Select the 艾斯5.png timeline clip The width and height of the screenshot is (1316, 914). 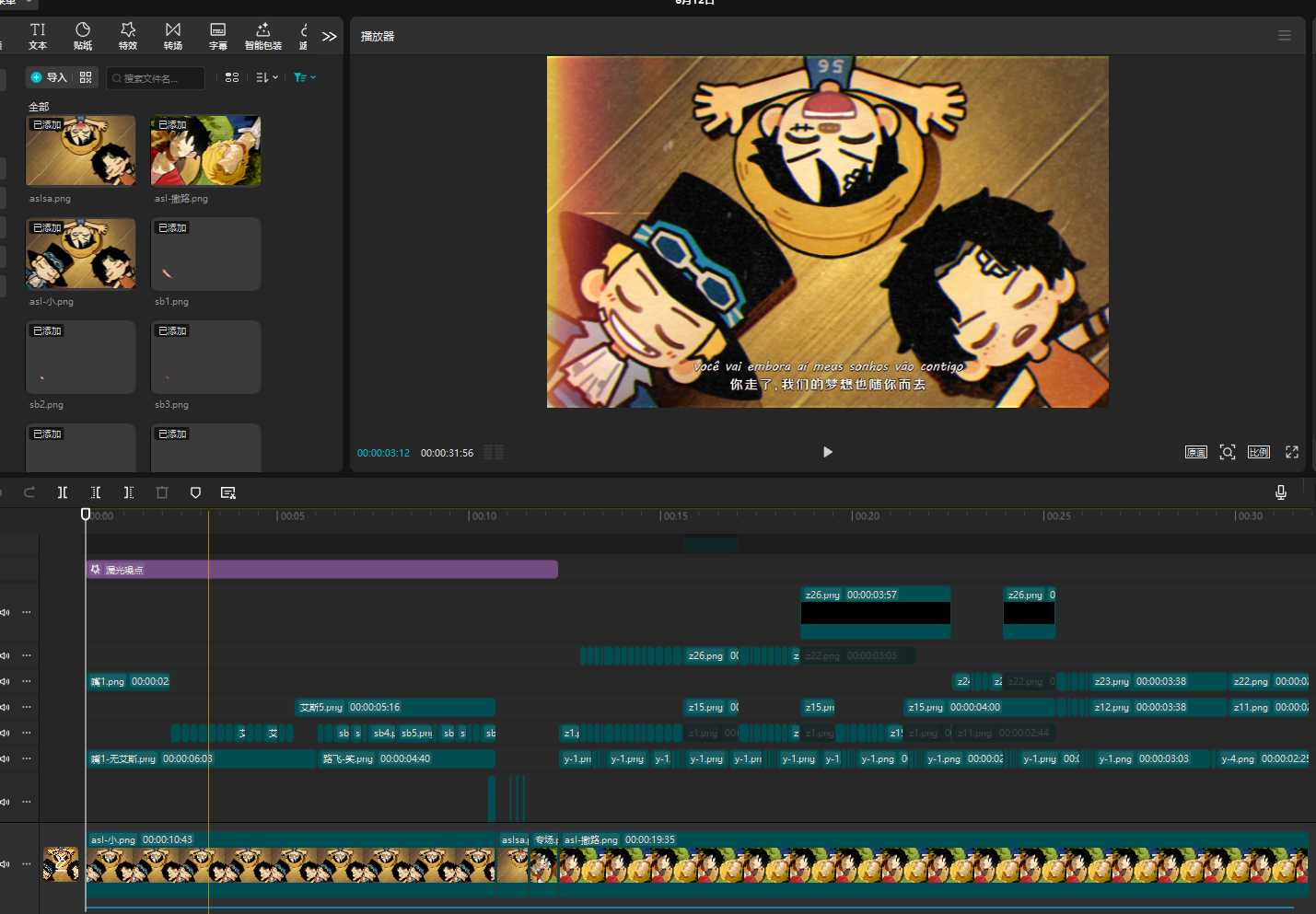tap(395, 707)
